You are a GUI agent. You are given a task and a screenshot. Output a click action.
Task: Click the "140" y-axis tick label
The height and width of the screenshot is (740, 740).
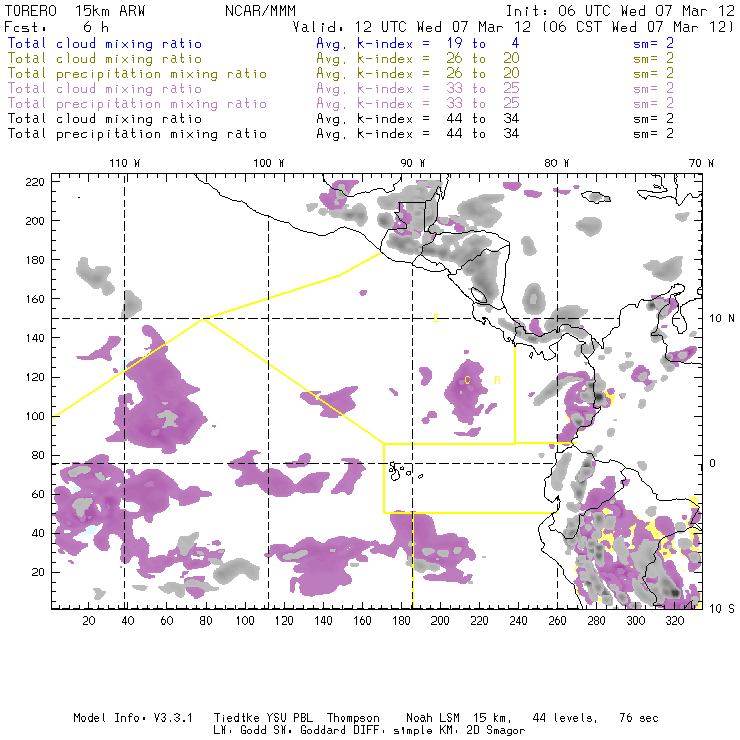[x=35, y=338]
